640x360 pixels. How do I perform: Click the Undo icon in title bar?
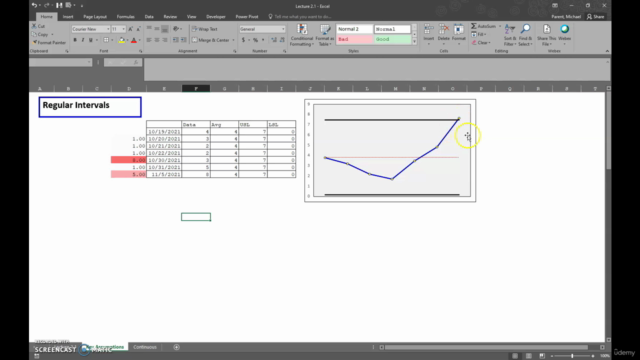coord(34,5)
